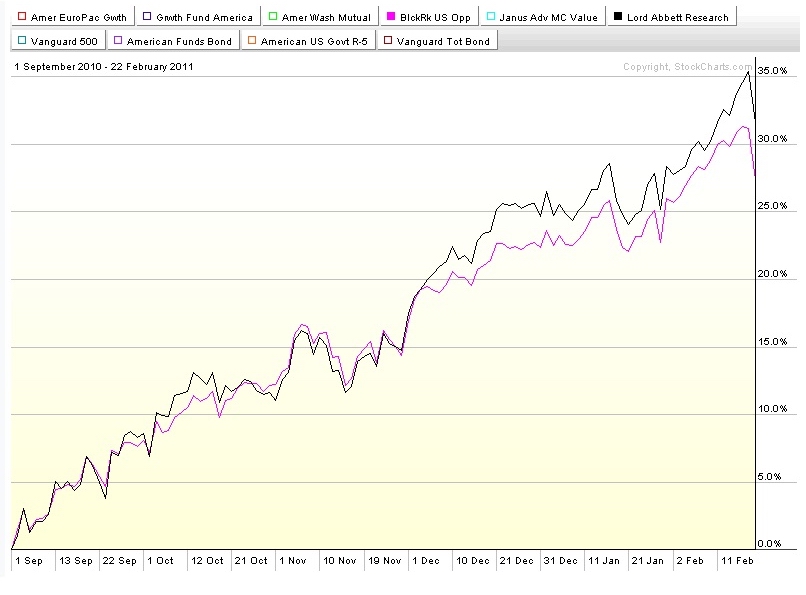Toggle the Vanguard Tot Bond checkbox
Viewport: 806px width, 595px height.
coord(388,40)
